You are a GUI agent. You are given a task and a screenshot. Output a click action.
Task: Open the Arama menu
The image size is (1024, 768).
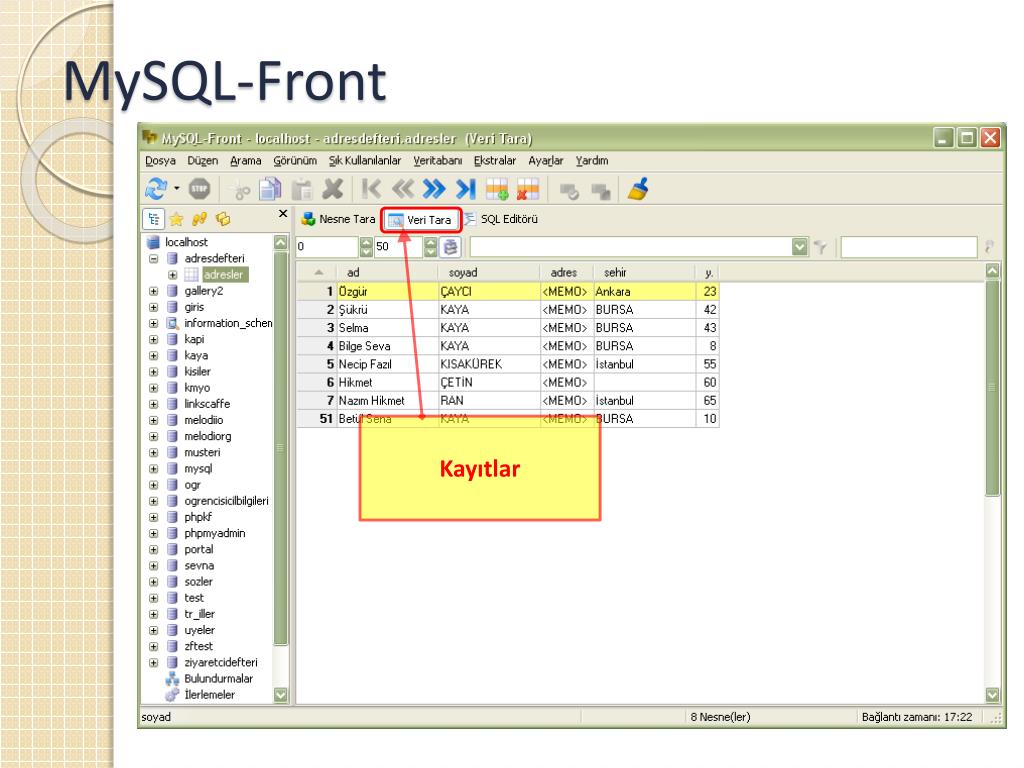coord(246,161)
